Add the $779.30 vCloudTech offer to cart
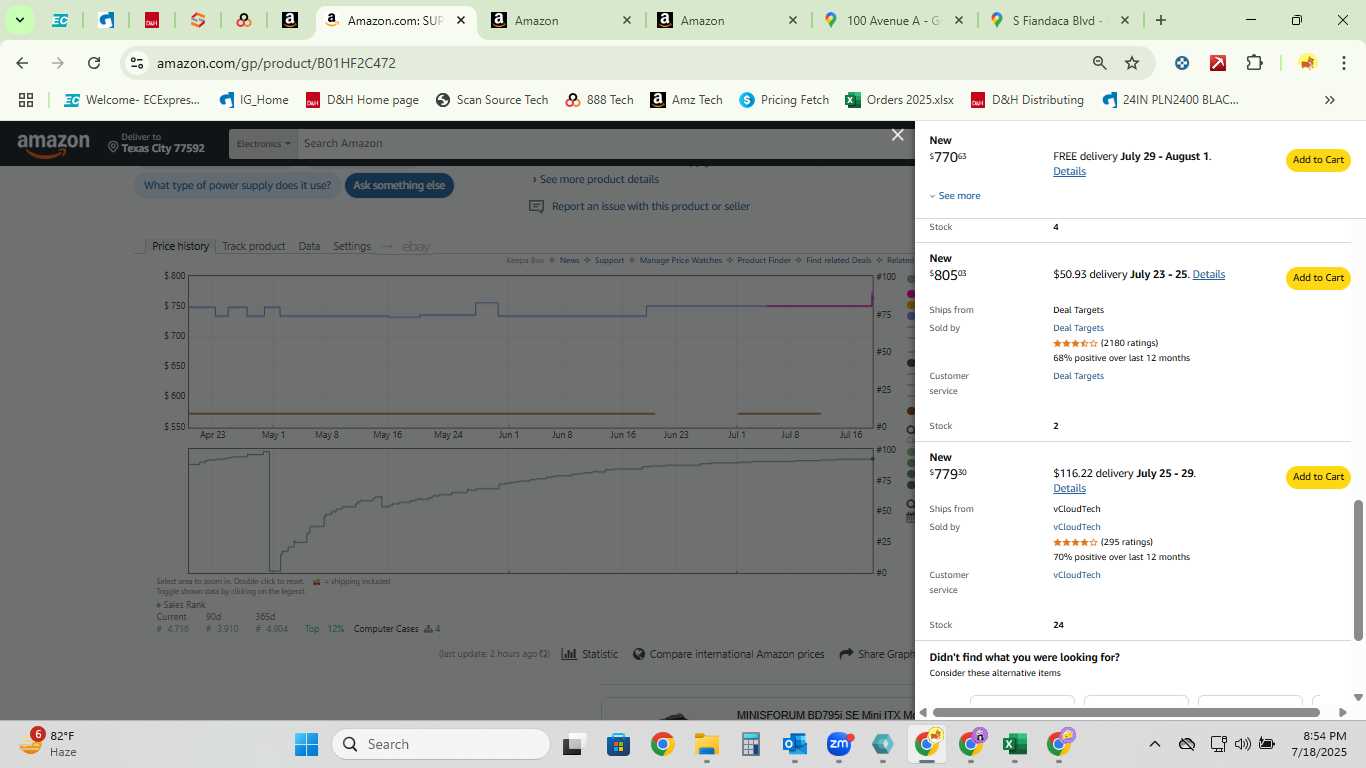The image size is (1366, 768). tap(1318, 477)
